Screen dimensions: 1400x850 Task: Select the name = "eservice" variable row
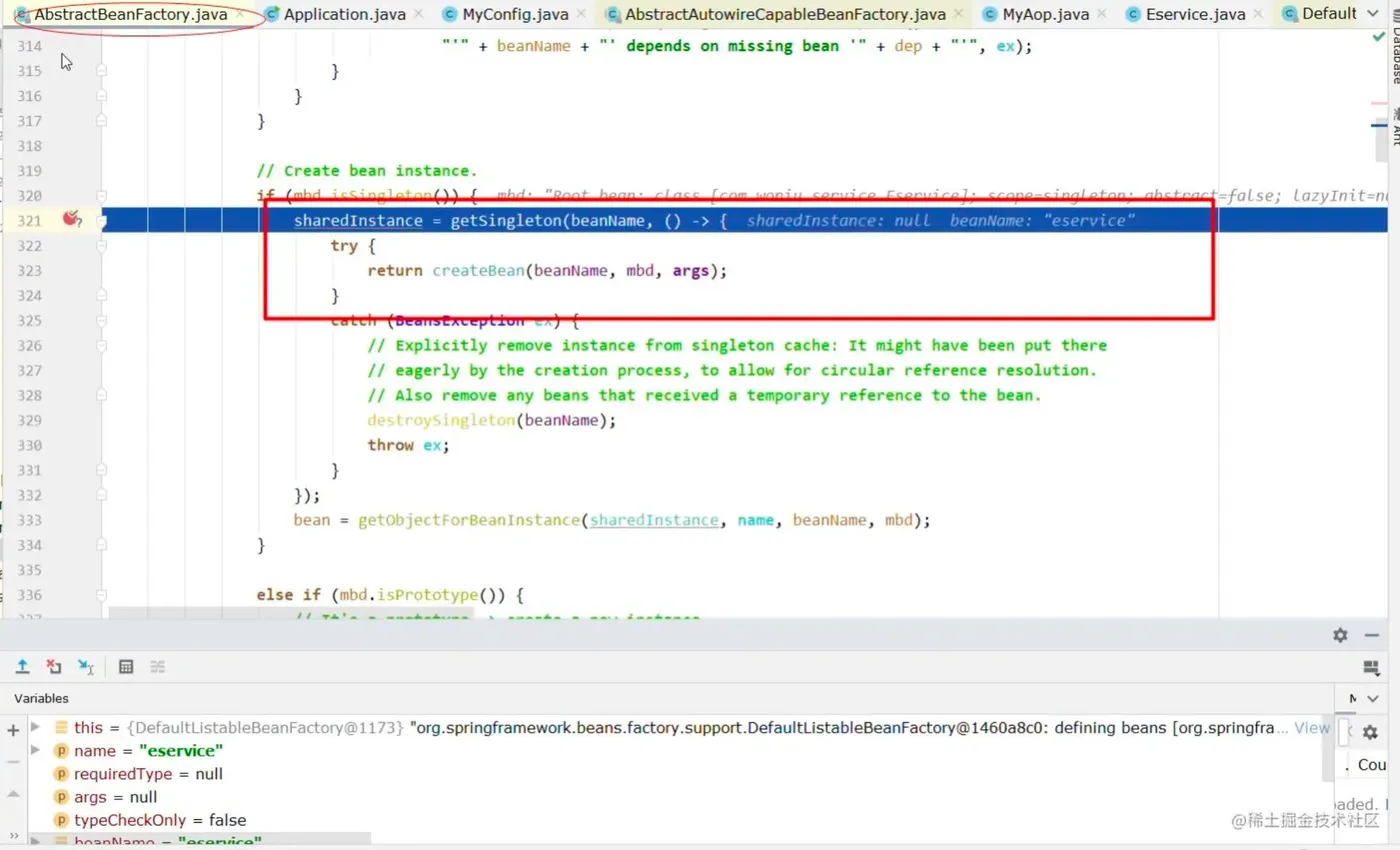point(680,750)
